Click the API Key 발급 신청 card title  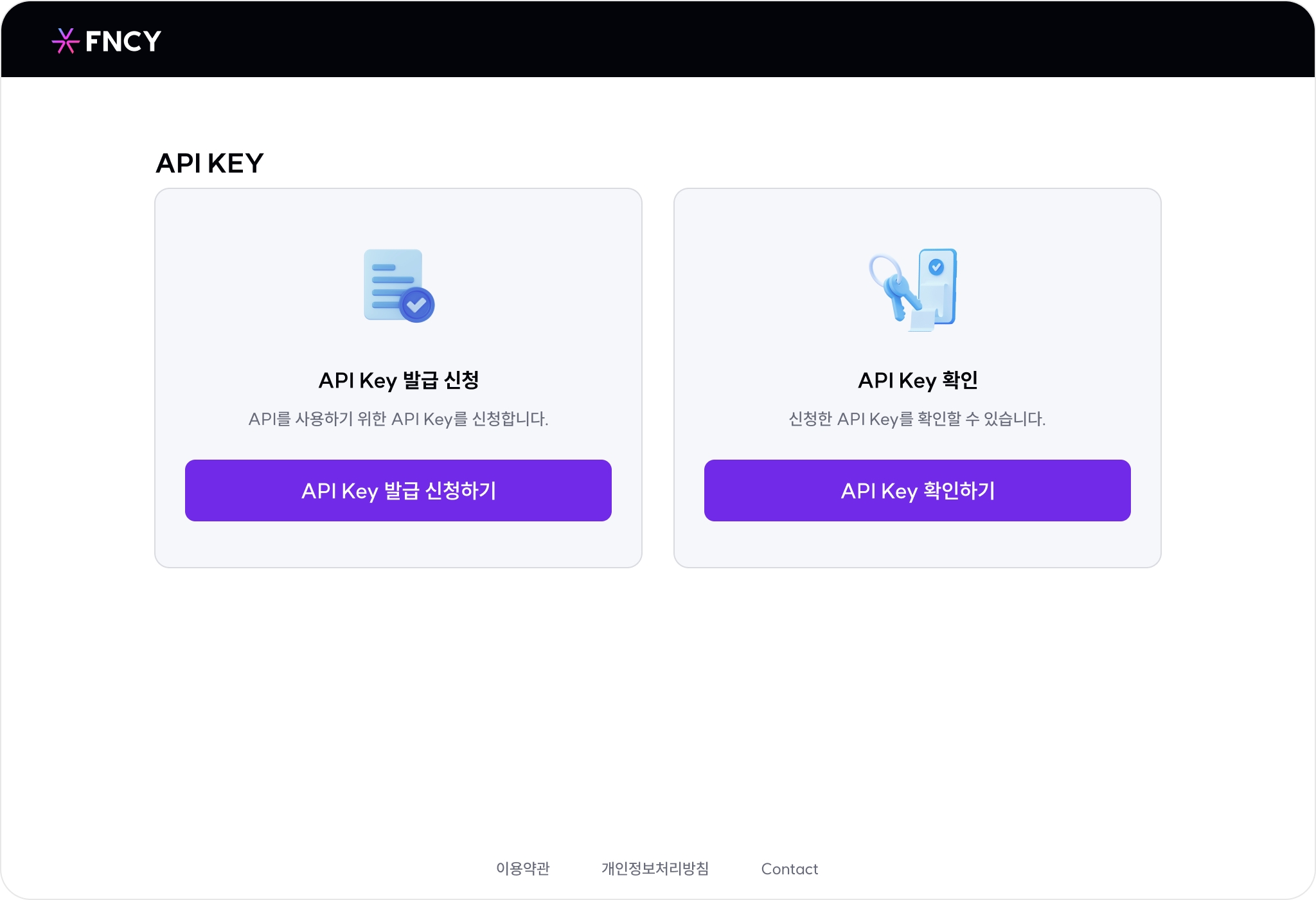coord(398,380)
